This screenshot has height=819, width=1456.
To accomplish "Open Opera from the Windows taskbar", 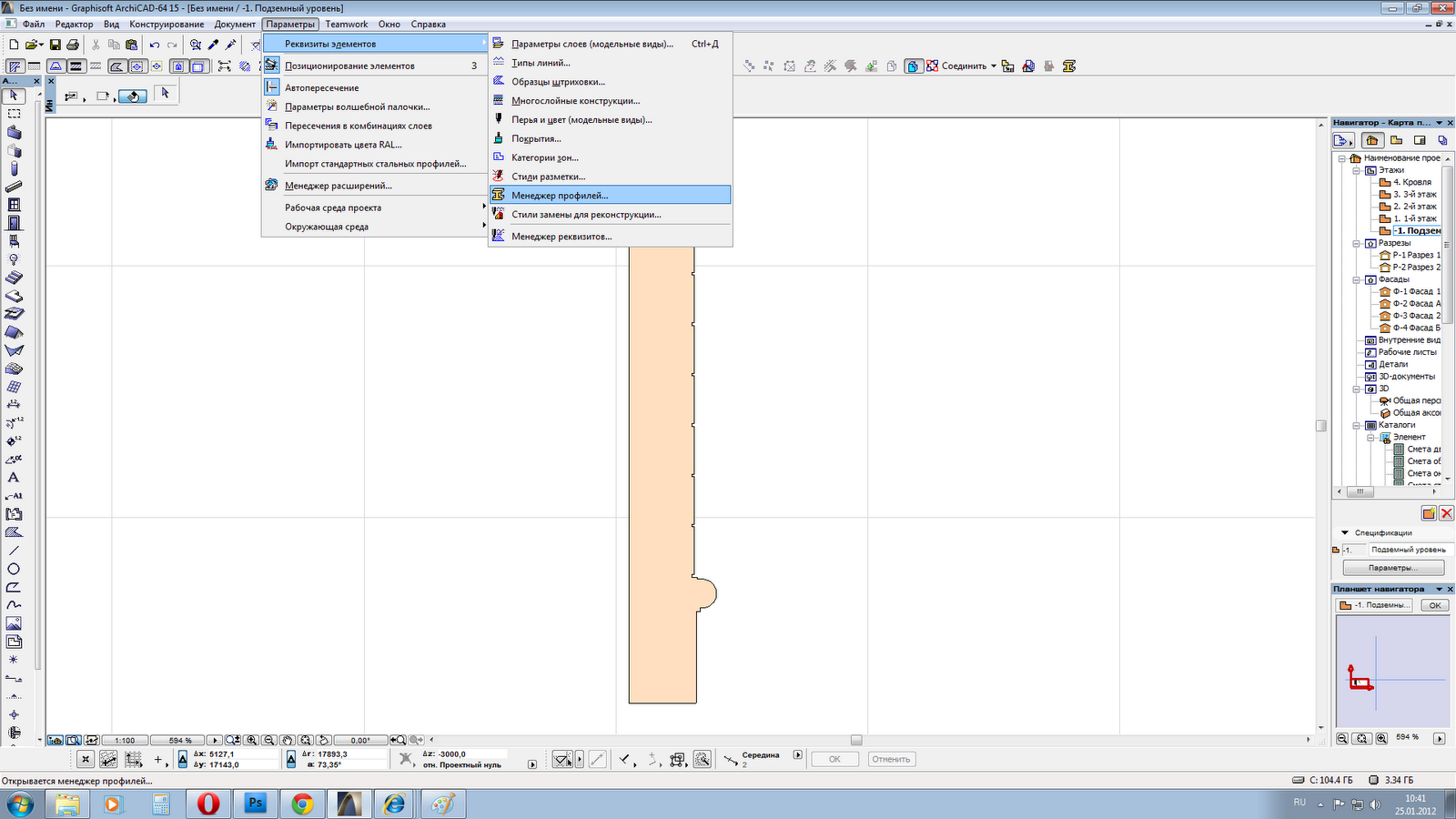I will tap(208, 804).
